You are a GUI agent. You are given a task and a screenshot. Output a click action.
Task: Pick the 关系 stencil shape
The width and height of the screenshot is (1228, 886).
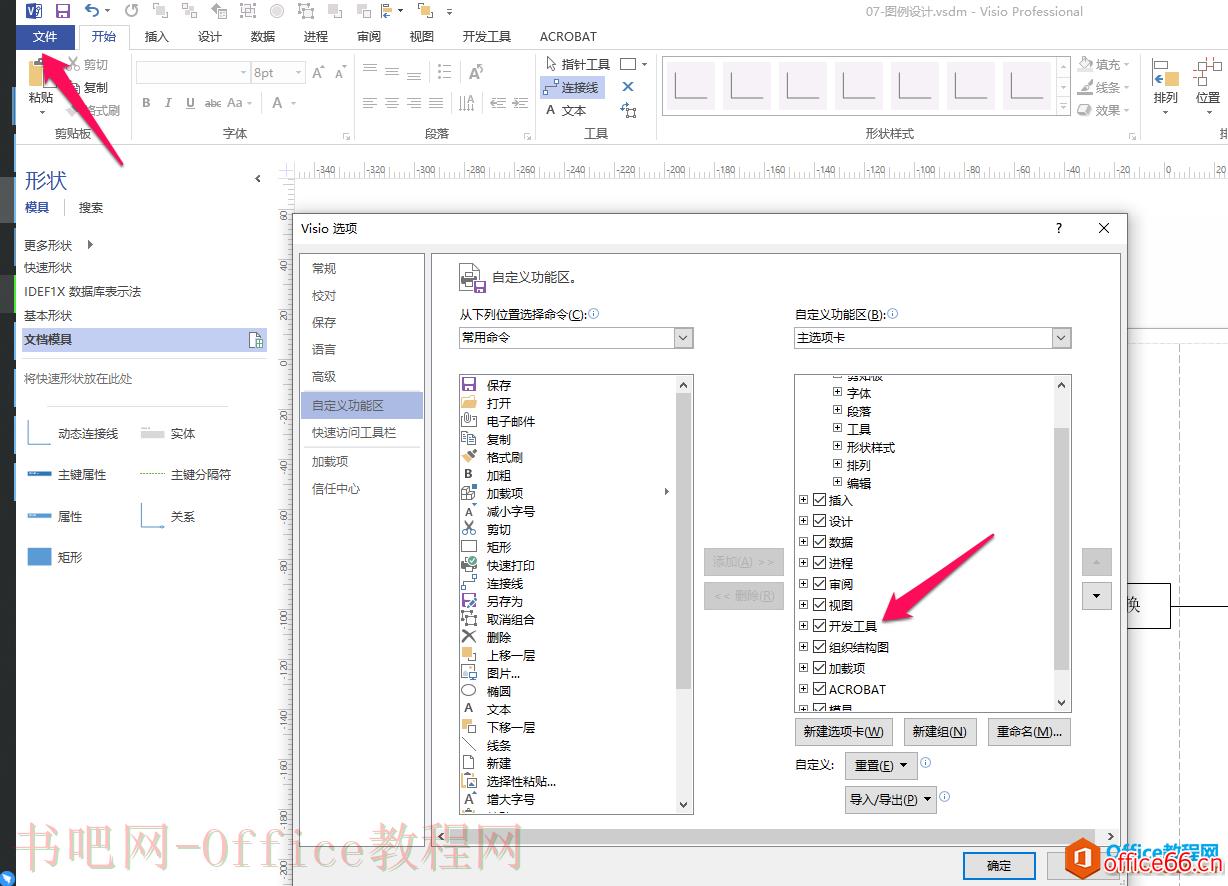(x=167, y=516)
